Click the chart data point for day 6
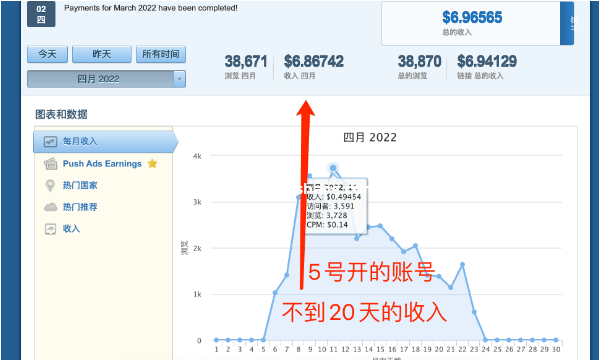This screenshot has height=360, width=599. 275,292
